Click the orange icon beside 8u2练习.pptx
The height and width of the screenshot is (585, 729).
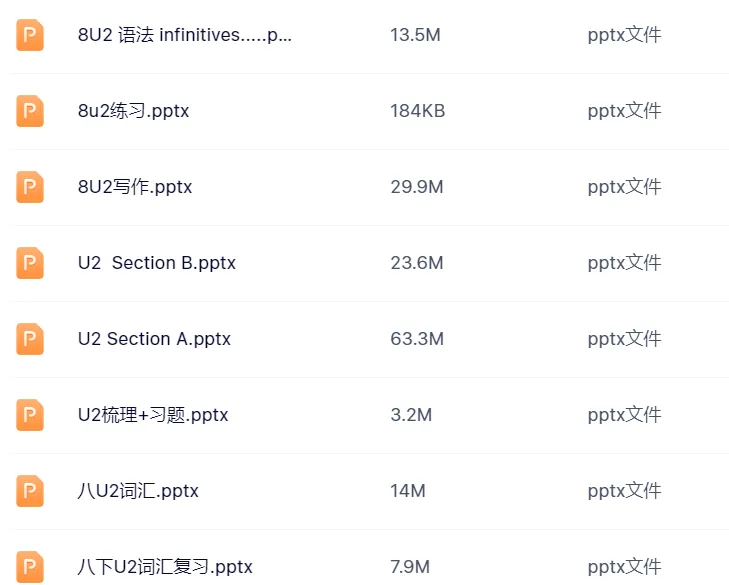pos(30,111)
